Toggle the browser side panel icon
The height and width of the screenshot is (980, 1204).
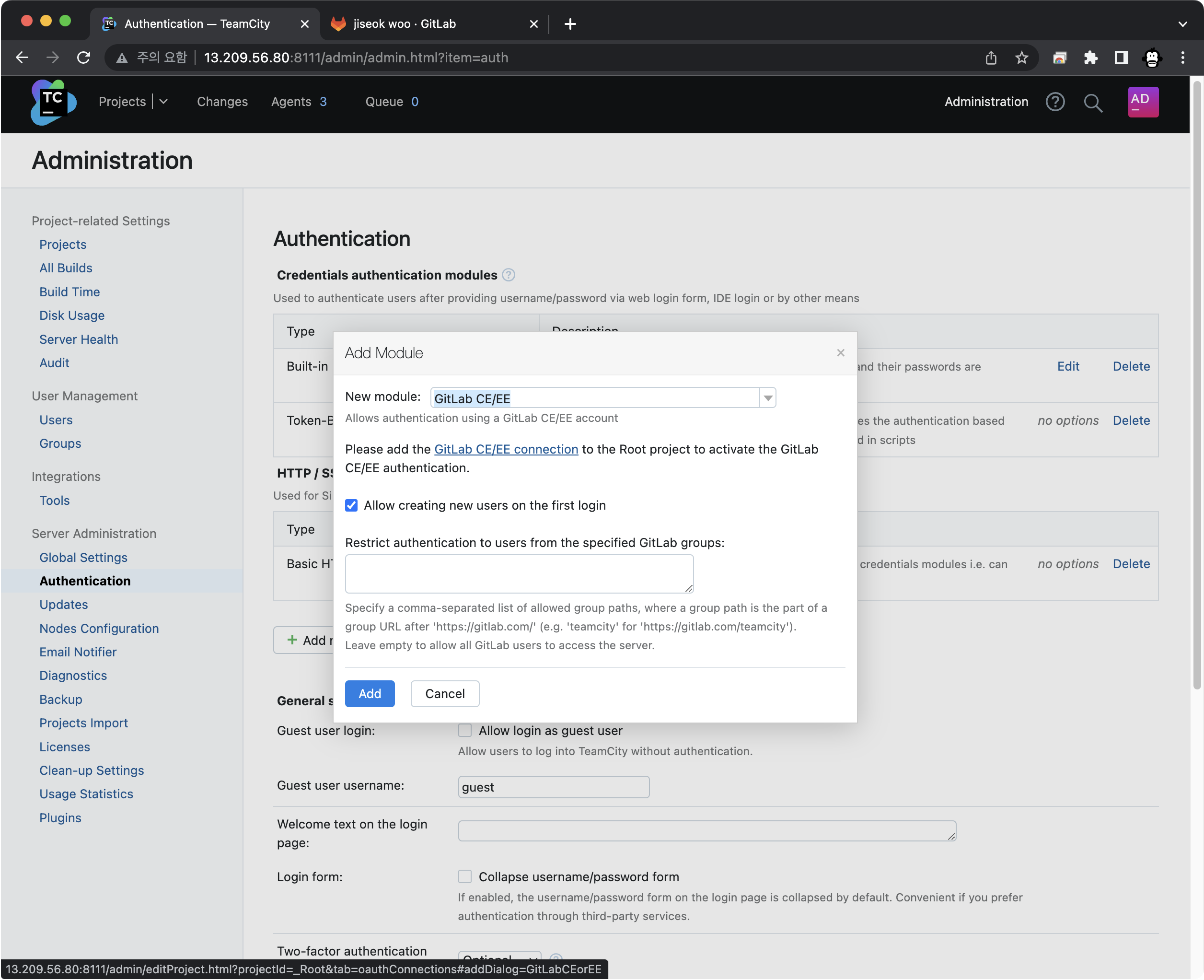point(1121,58)
